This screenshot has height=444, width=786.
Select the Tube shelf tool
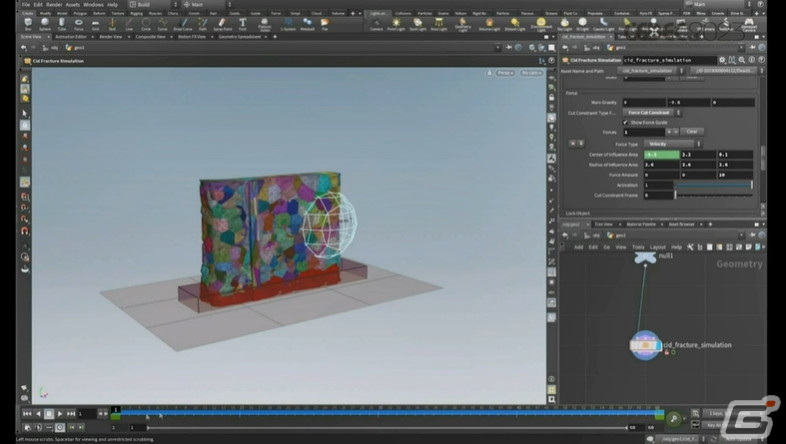tap(62, 24)
